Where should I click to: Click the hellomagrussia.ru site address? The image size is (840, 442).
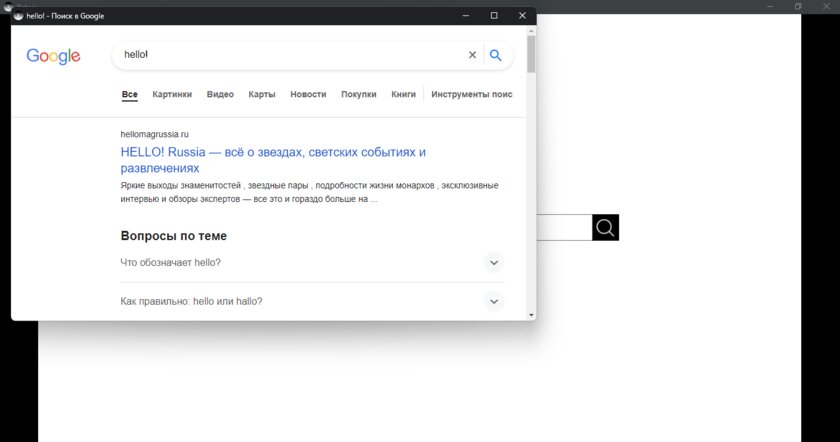click(x=154, y=134)
